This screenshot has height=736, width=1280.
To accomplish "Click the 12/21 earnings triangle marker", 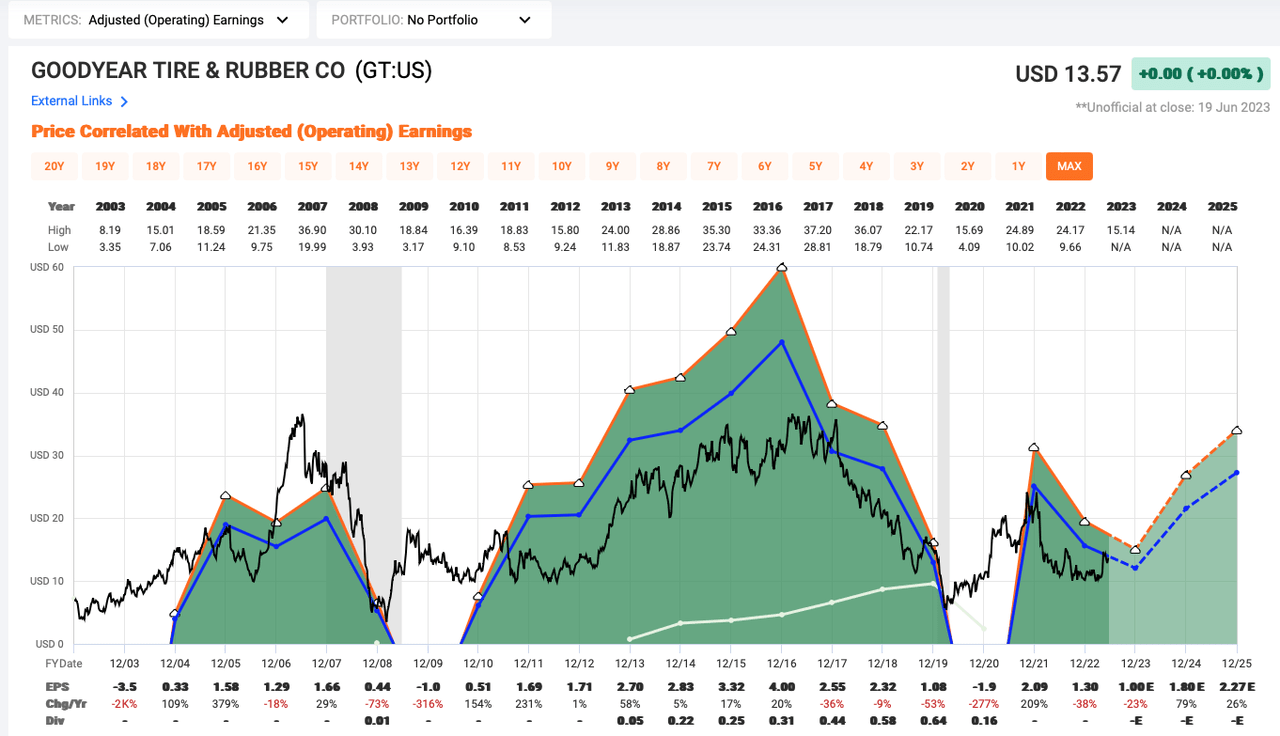I will [1033, 447].
